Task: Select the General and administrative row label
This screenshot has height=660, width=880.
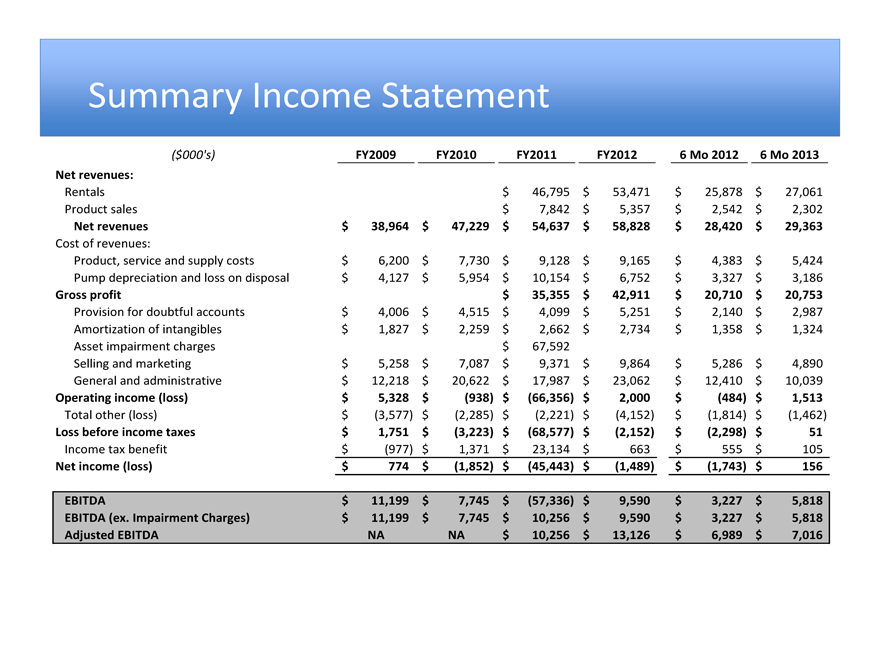Action: (x=148, y=380)
